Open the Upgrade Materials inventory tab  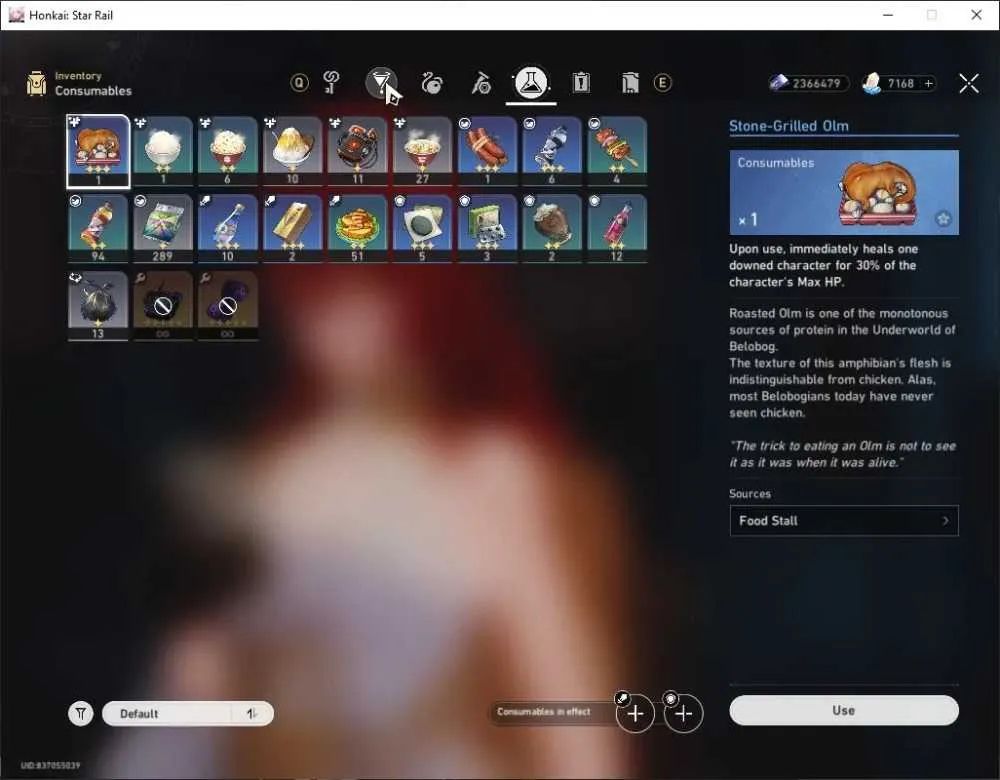pyautogui.click(x=332, y=82)
